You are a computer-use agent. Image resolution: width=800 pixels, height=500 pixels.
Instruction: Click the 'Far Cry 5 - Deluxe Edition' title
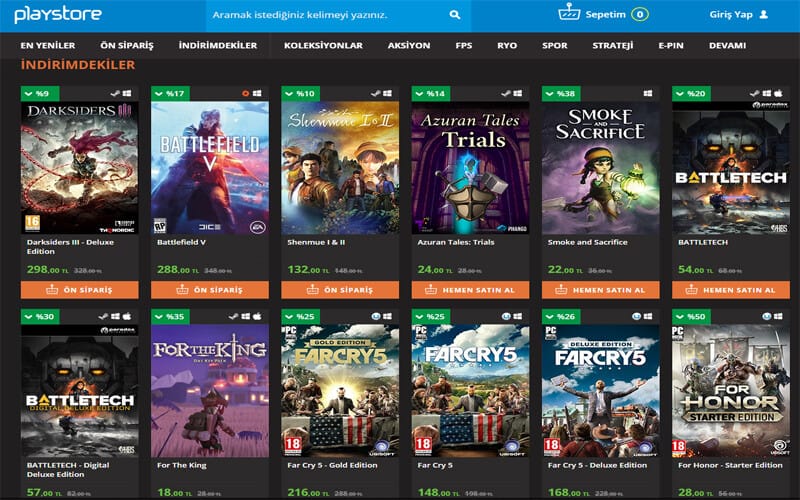click(x=597, y=465)
